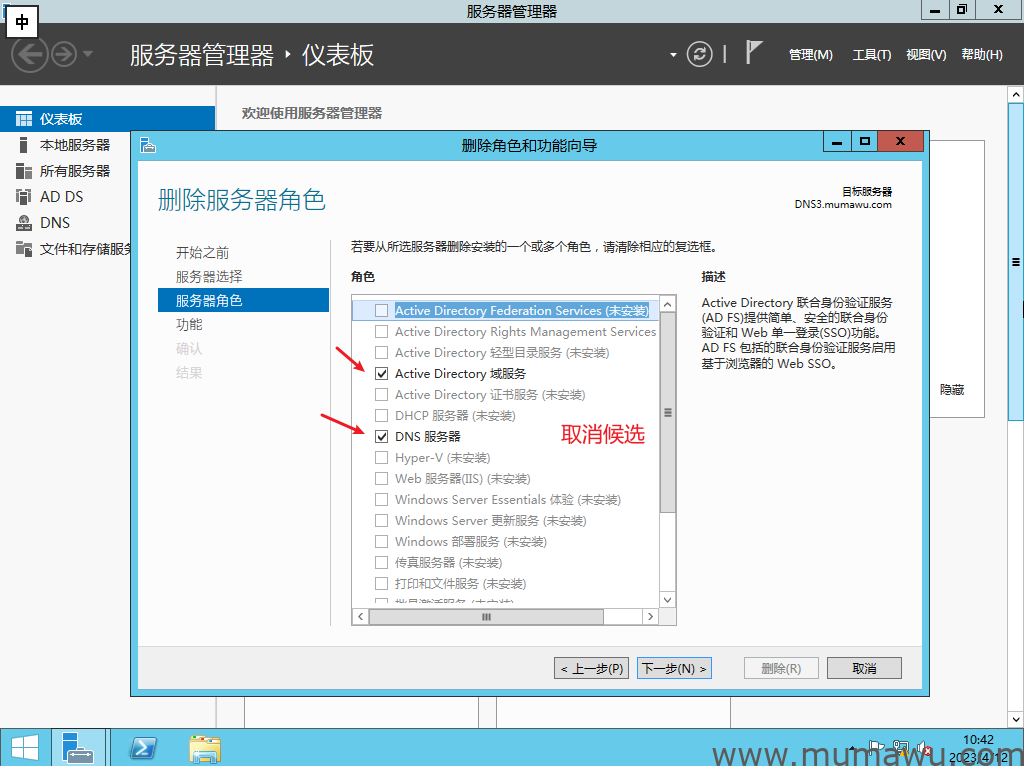The height and width of the screenshot is (766, 1024).
Task: Open Windows Start button
Action: (24, 748)
